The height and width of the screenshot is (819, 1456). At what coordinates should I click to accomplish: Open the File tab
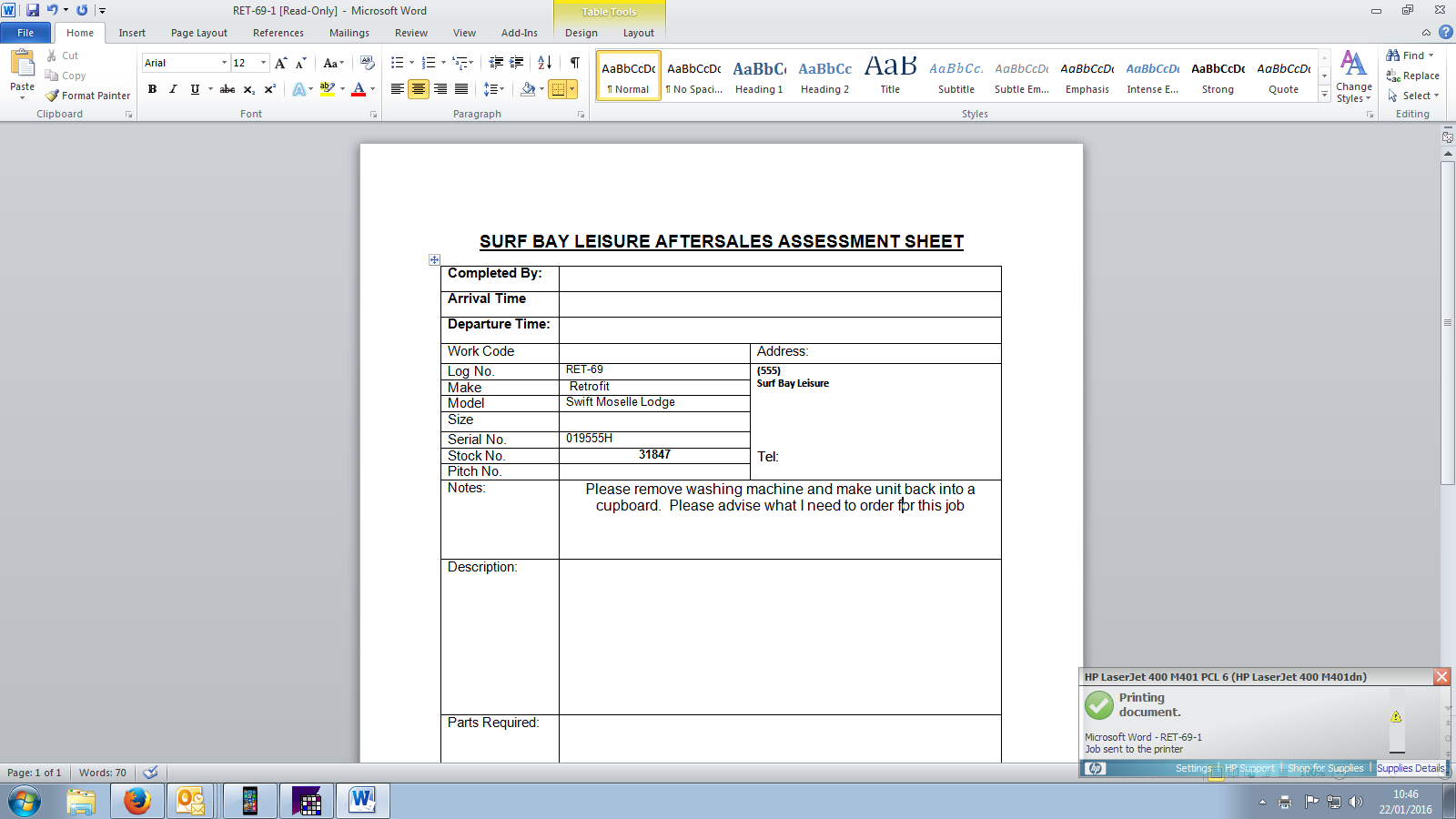(25, 33)
